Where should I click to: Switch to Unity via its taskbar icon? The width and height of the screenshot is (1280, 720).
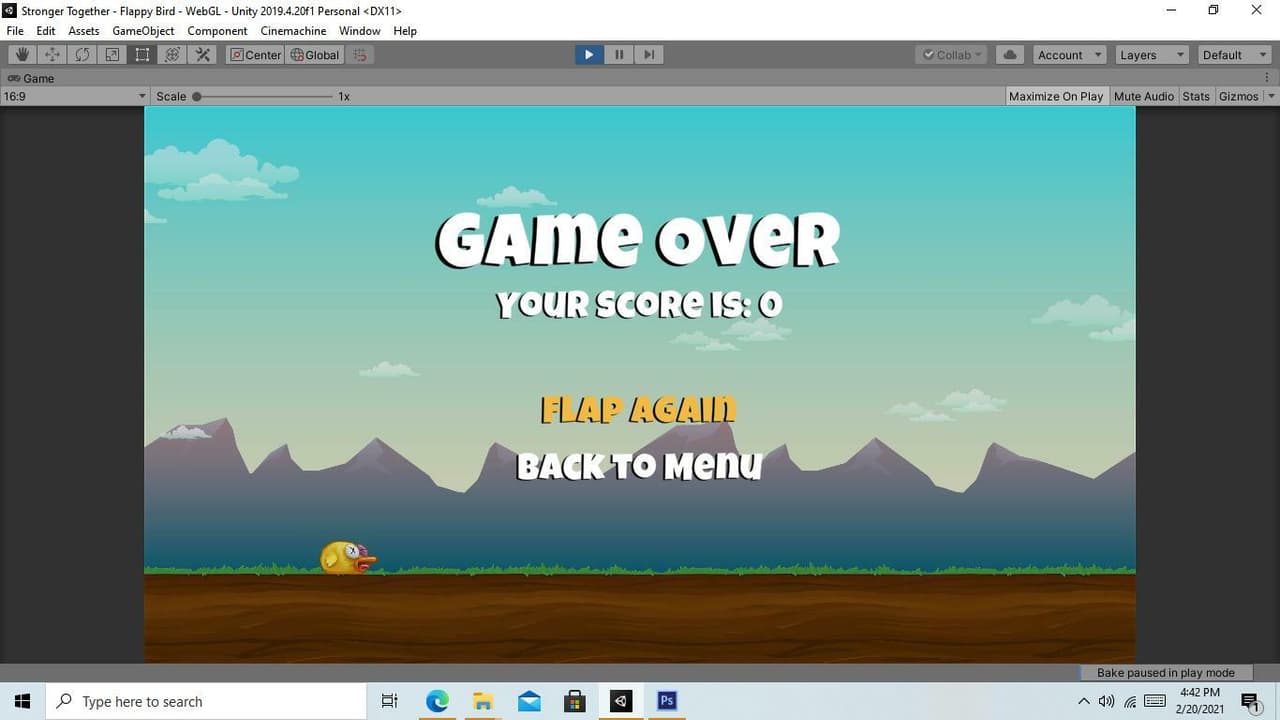(621, 701)
